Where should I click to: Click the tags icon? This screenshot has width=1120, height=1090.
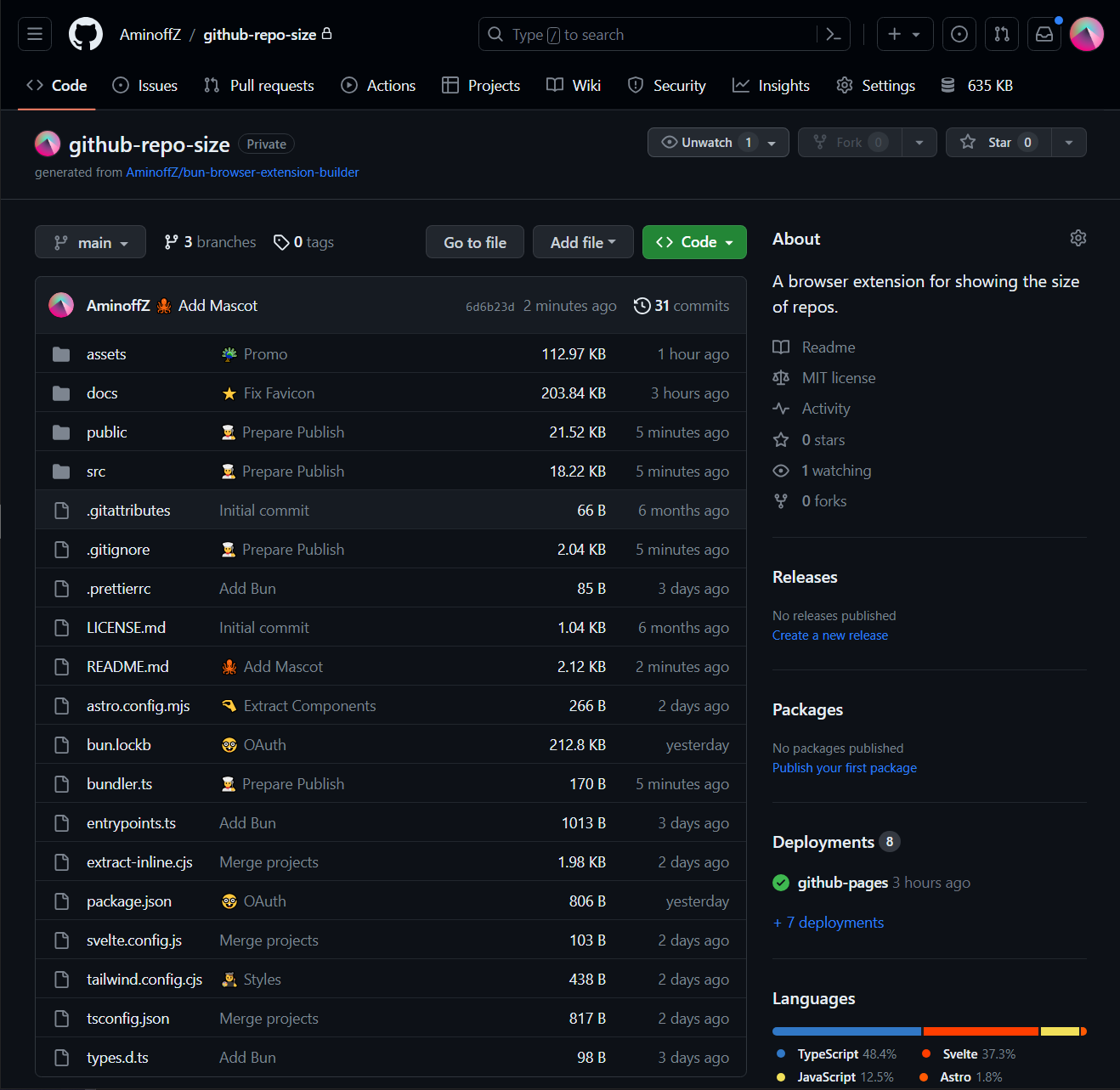pos(281,242)
